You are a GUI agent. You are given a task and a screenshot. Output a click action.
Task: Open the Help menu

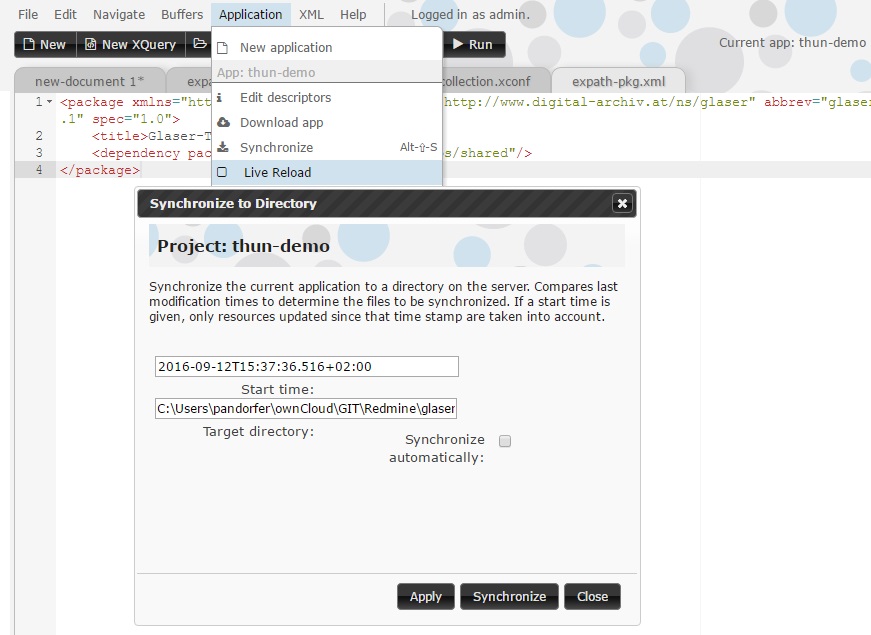[353, 14]
